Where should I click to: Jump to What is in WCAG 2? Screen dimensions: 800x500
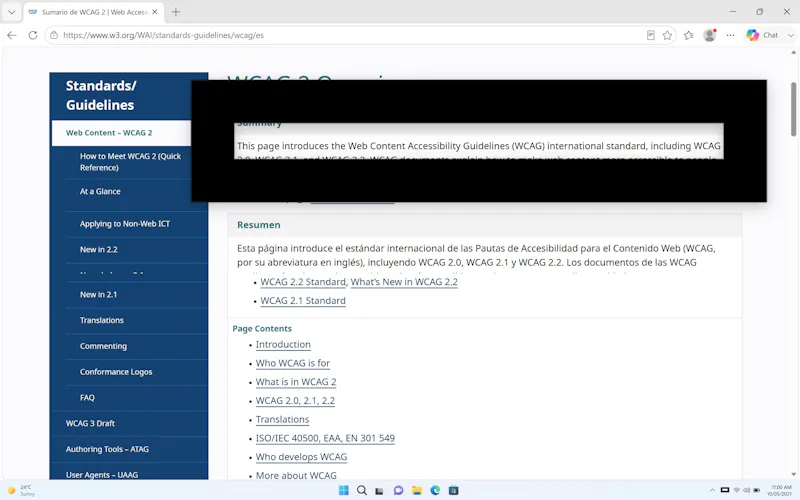[x=296, y=382]
